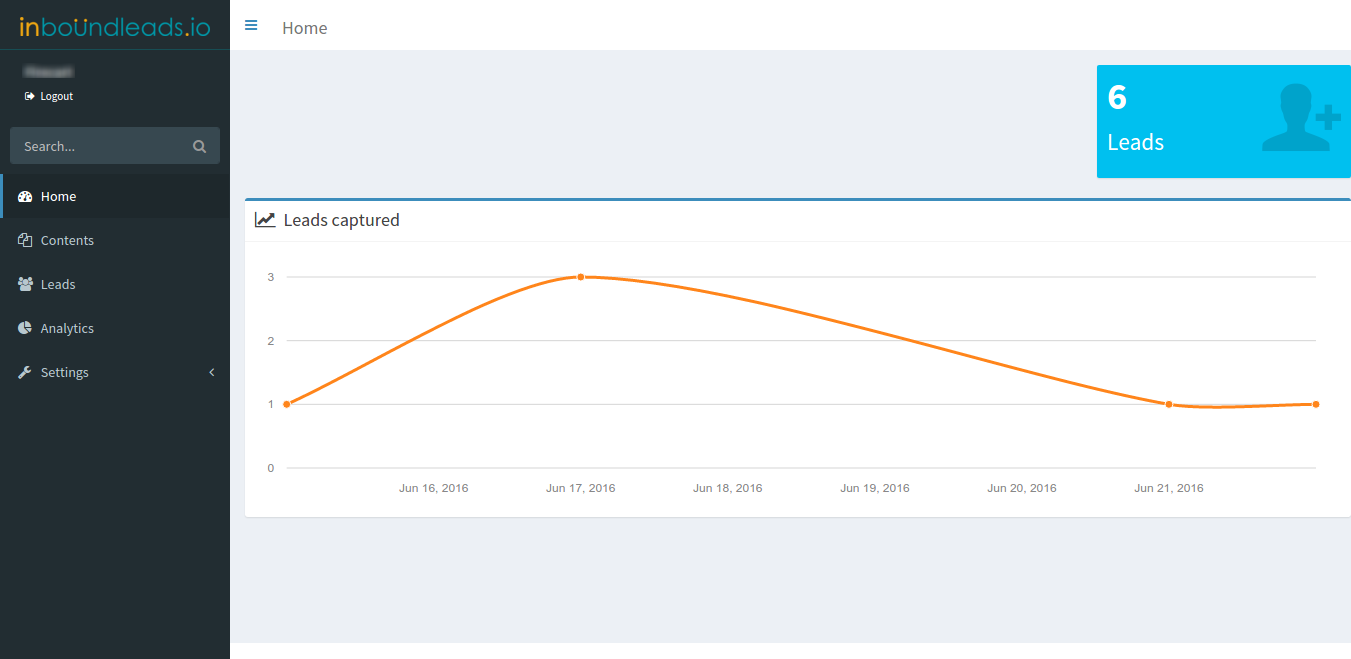Toggle the sidebar with the hamburger icon
Viewport: 1351px width, 659px height.
tap(251, 25)
